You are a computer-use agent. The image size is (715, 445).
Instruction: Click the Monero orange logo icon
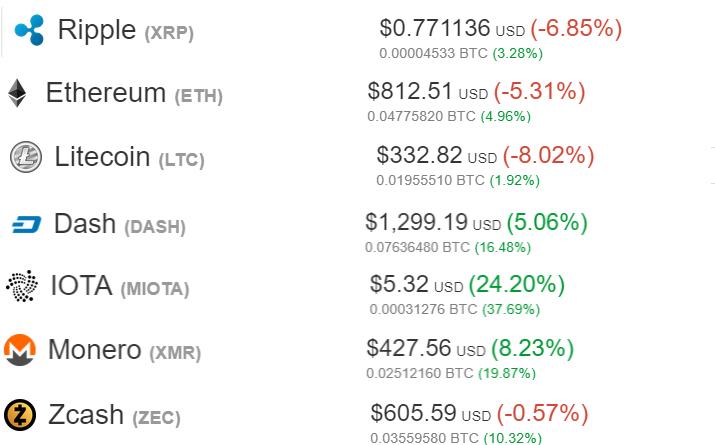click(x=20, y=350)
